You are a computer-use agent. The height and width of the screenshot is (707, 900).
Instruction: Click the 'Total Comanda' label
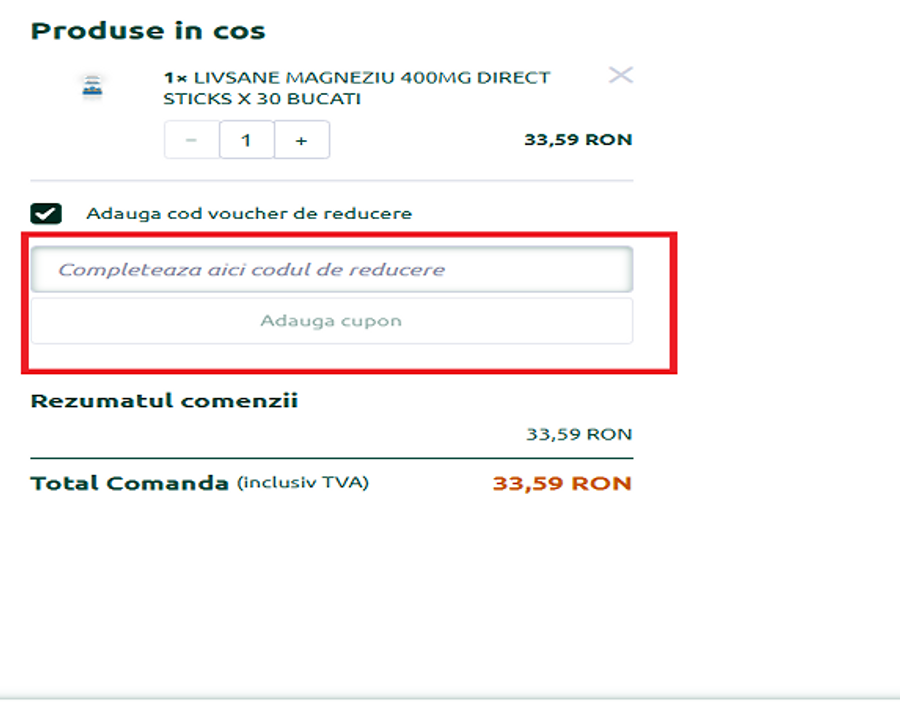129,484
